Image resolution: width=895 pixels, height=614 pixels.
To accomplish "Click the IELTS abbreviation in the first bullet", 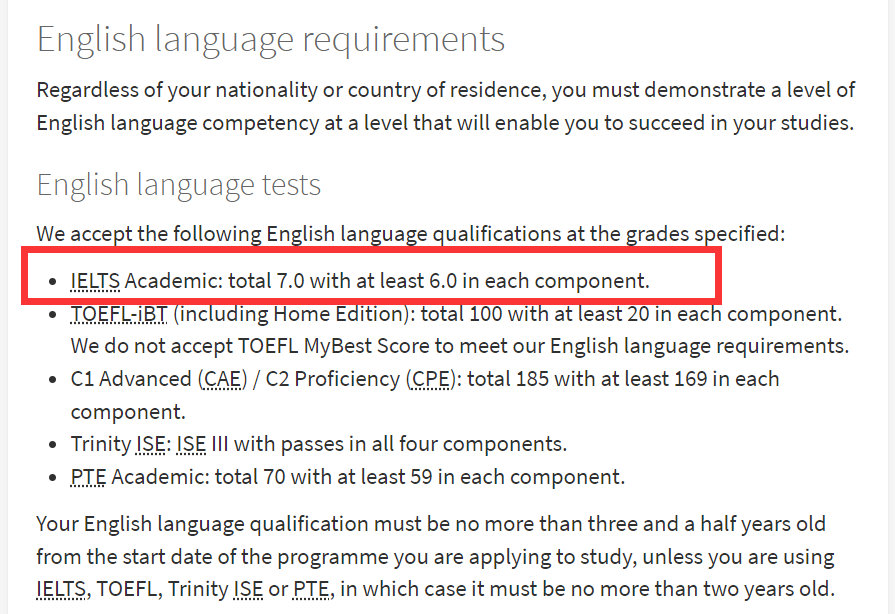I will point(95,281).
